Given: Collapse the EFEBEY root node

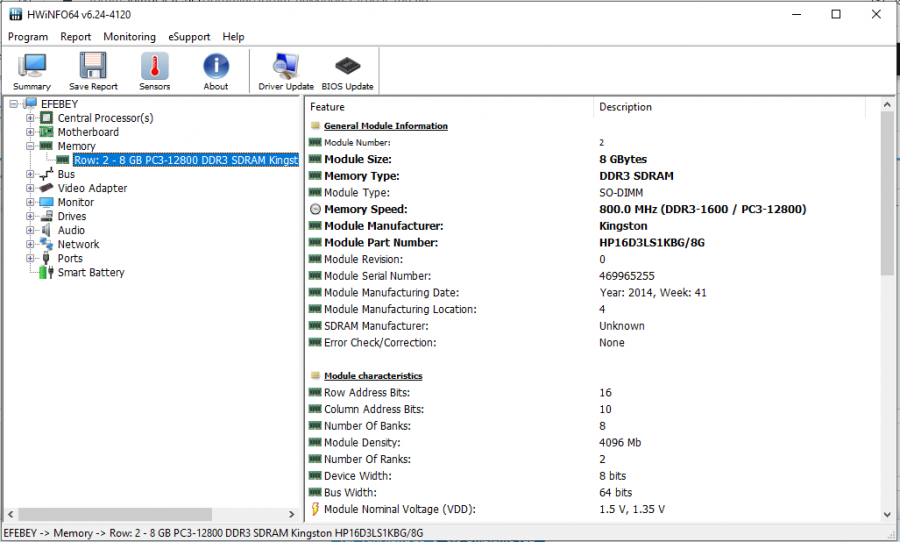Looking at the screenshot, I should 14,104.
